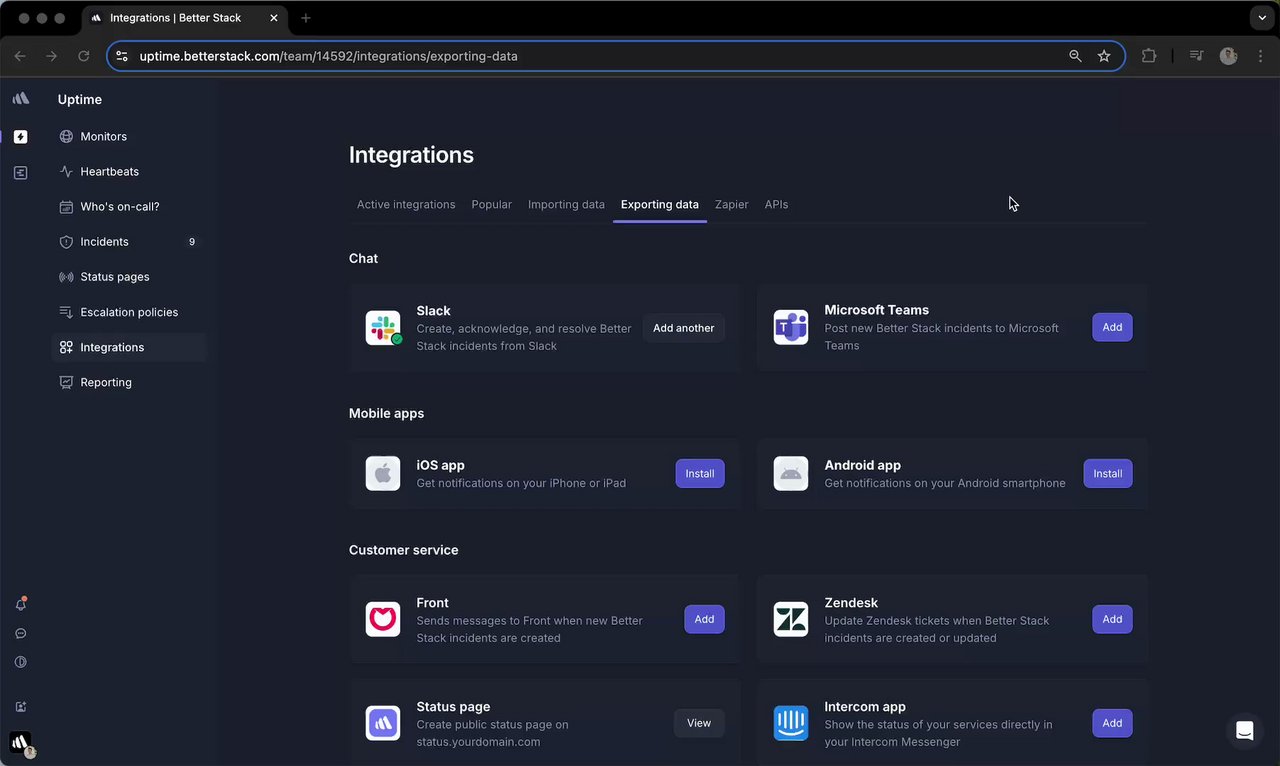
Task: Click the Integrations page heading
Action: [x=411, y=155]
